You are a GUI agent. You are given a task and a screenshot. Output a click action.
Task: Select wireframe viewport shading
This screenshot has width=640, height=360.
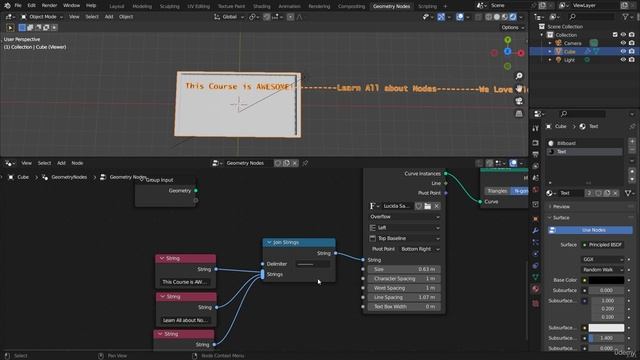(x=489, y=17)
